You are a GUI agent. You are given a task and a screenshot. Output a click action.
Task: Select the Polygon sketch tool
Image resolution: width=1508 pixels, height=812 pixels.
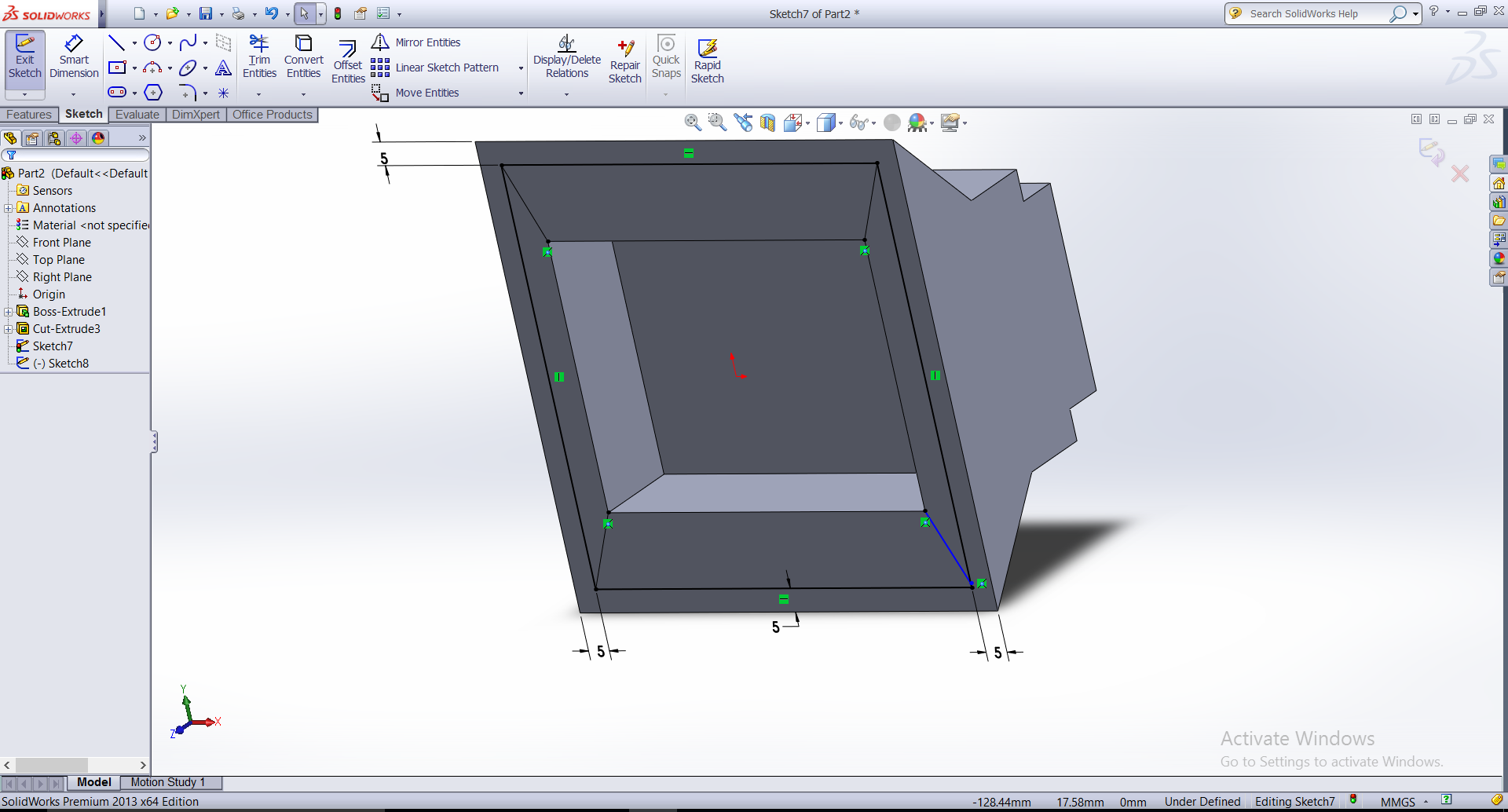[153, 93]
